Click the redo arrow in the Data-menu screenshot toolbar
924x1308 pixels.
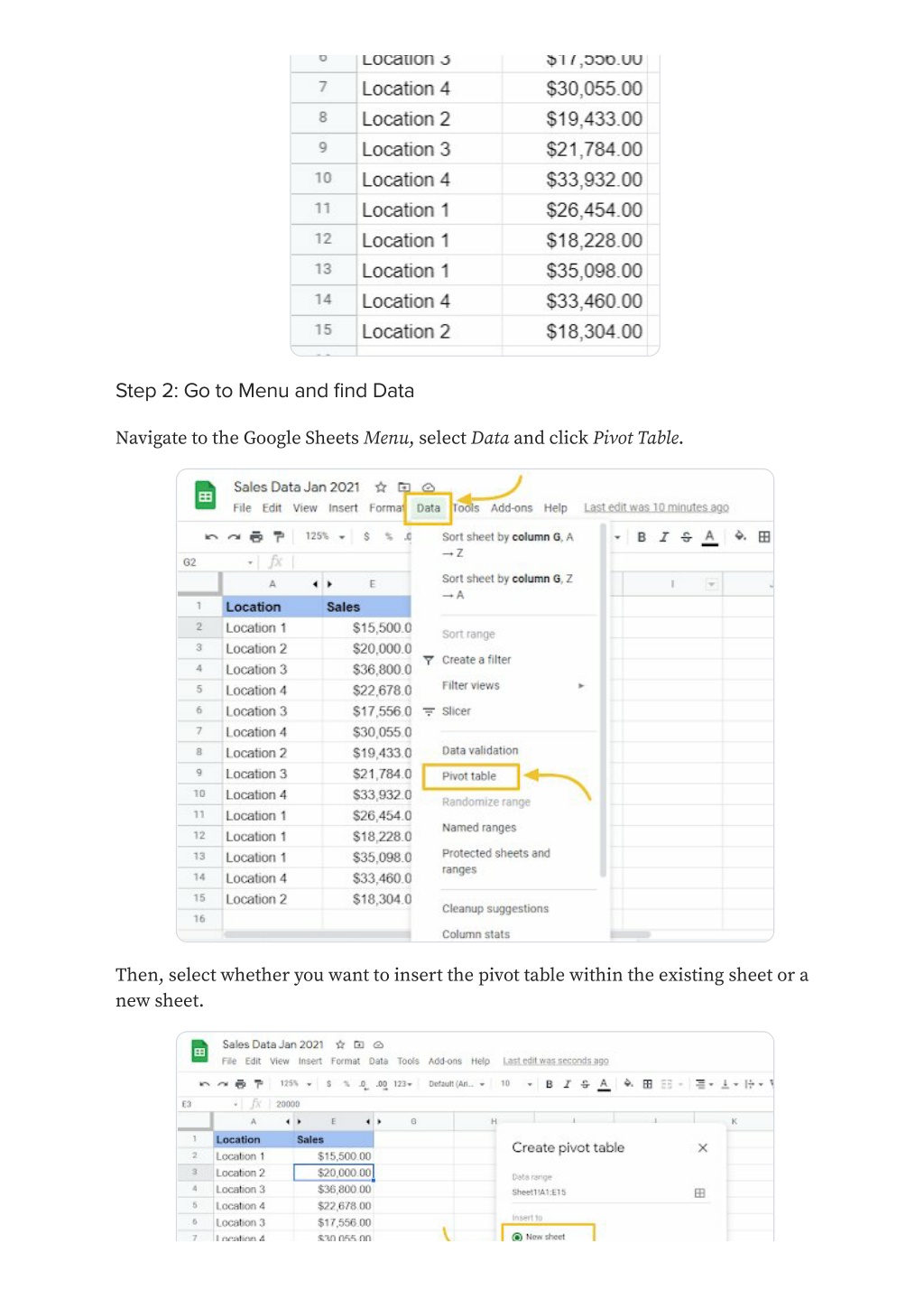[234, 537]
